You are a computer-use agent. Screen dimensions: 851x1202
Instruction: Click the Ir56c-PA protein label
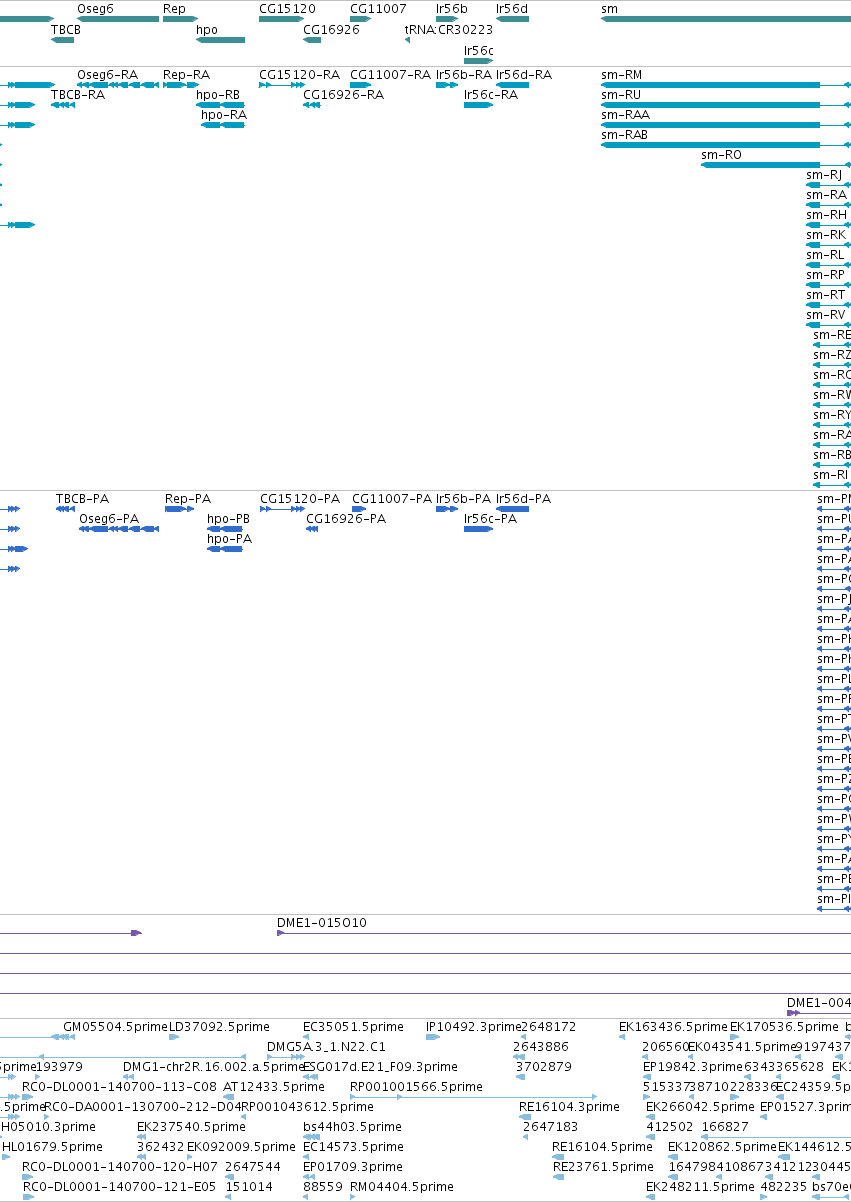[491, 518]
